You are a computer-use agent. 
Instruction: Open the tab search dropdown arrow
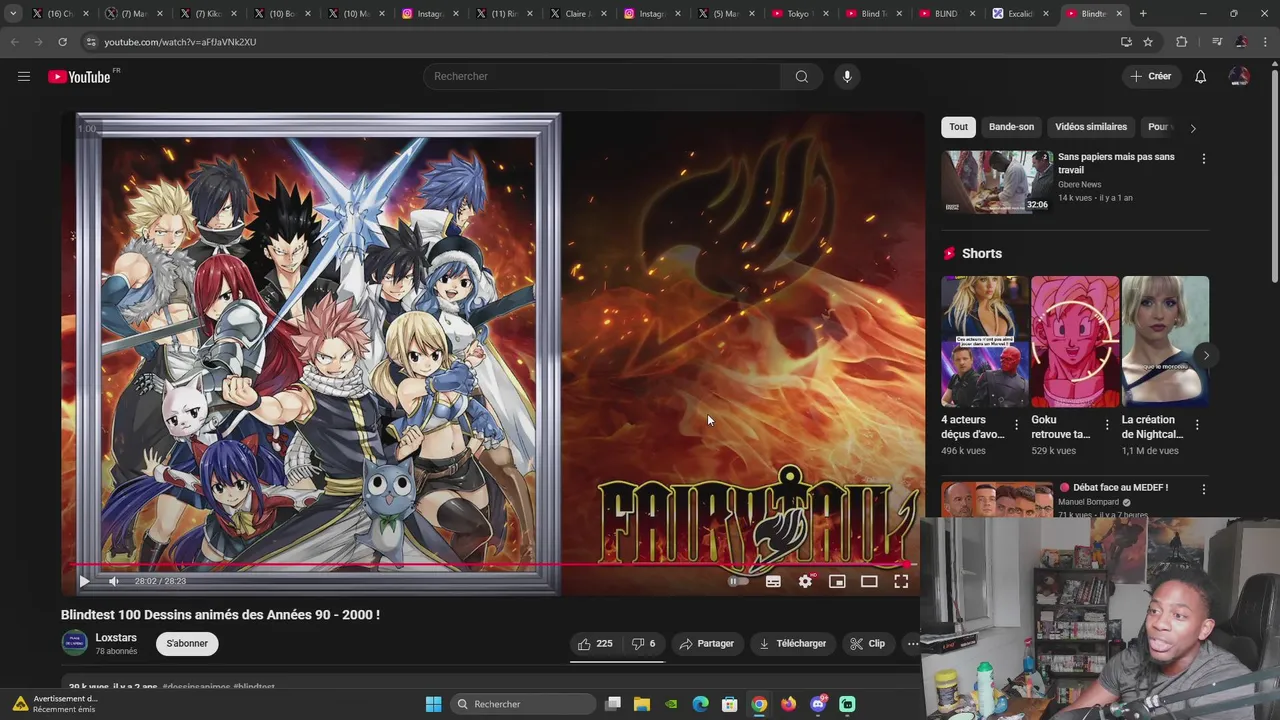tap(13, 14)
